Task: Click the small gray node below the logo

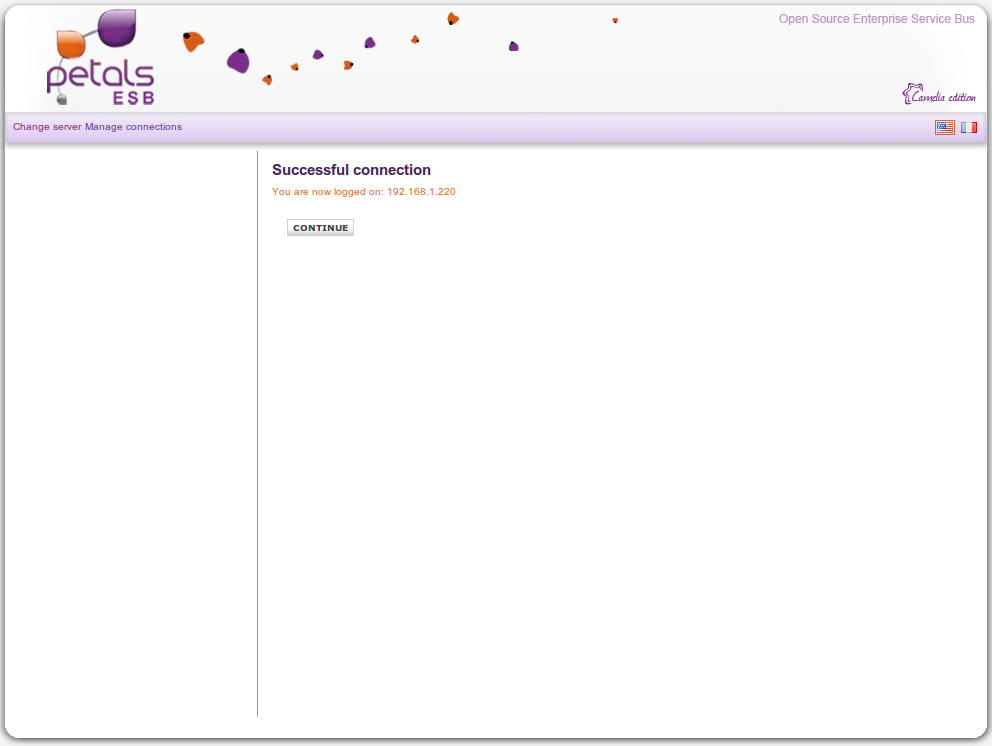Action: click(62, 99)
